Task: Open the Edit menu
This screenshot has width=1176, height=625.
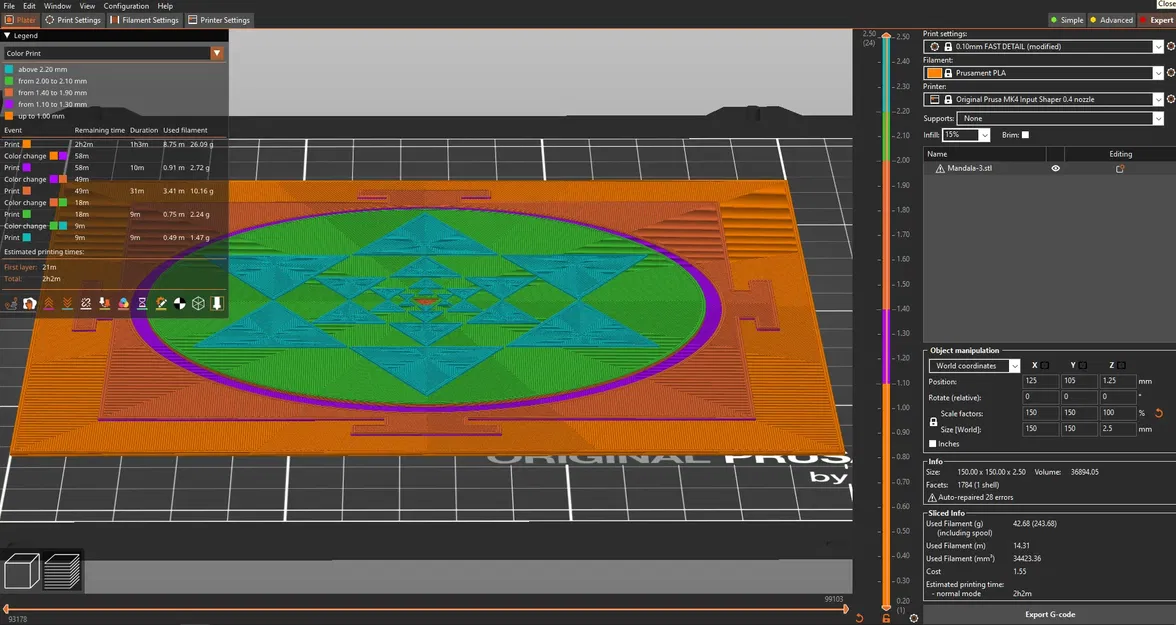Action: coord(29,6)
